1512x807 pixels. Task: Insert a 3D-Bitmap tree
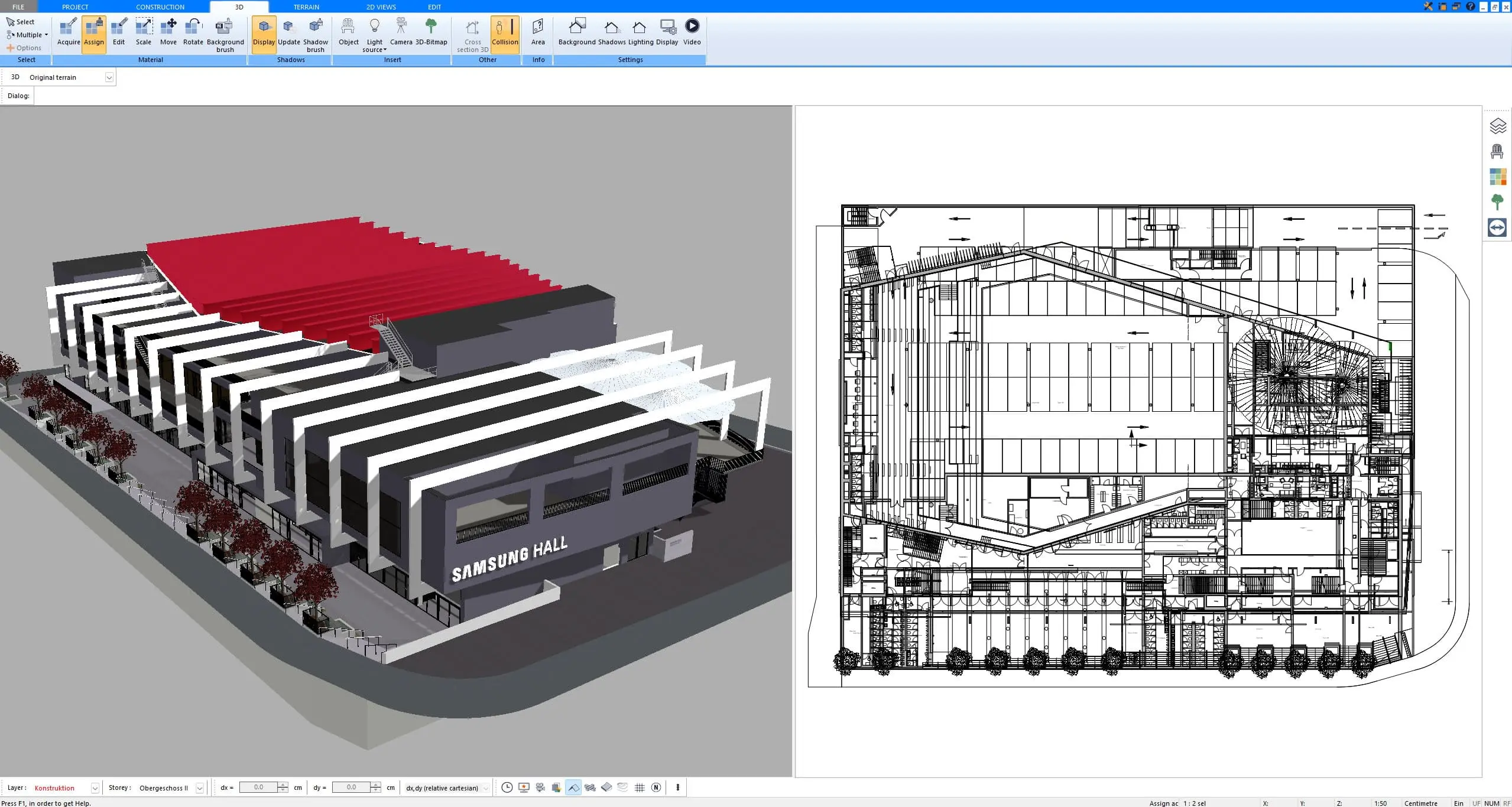coord(431,32)
